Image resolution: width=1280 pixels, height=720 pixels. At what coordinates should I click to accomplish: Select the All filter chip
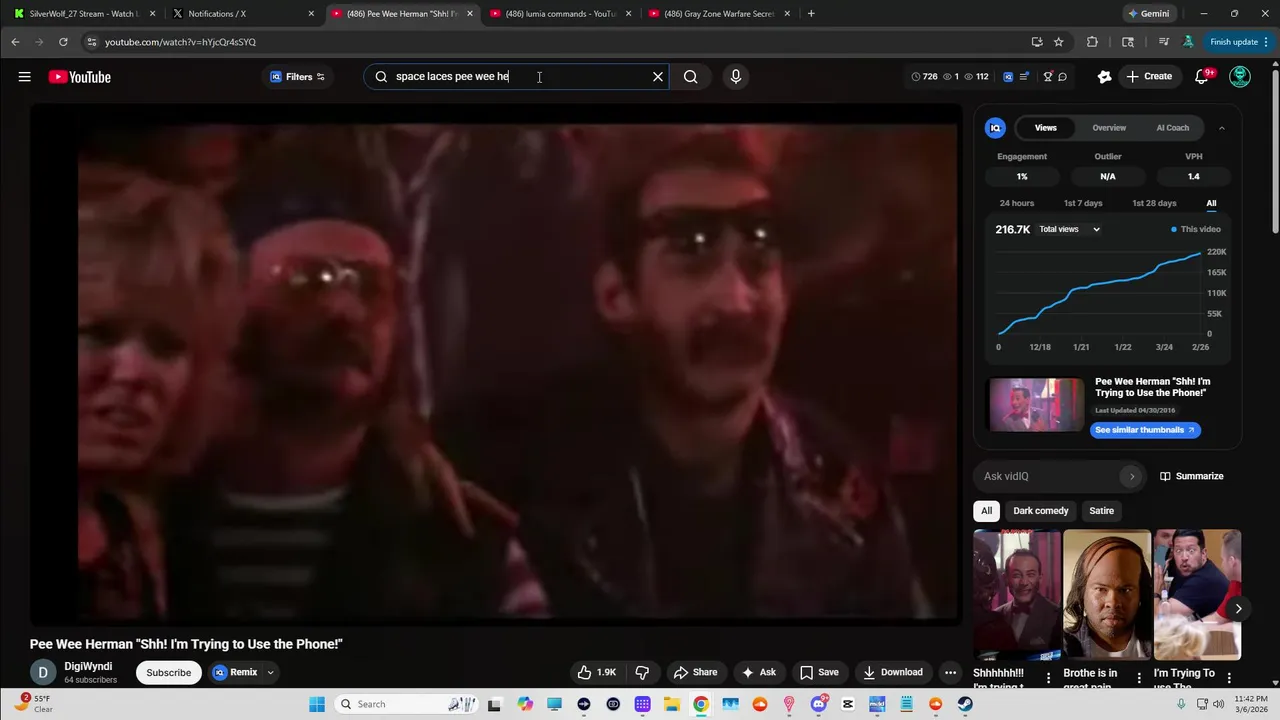[x=986, y=511]
